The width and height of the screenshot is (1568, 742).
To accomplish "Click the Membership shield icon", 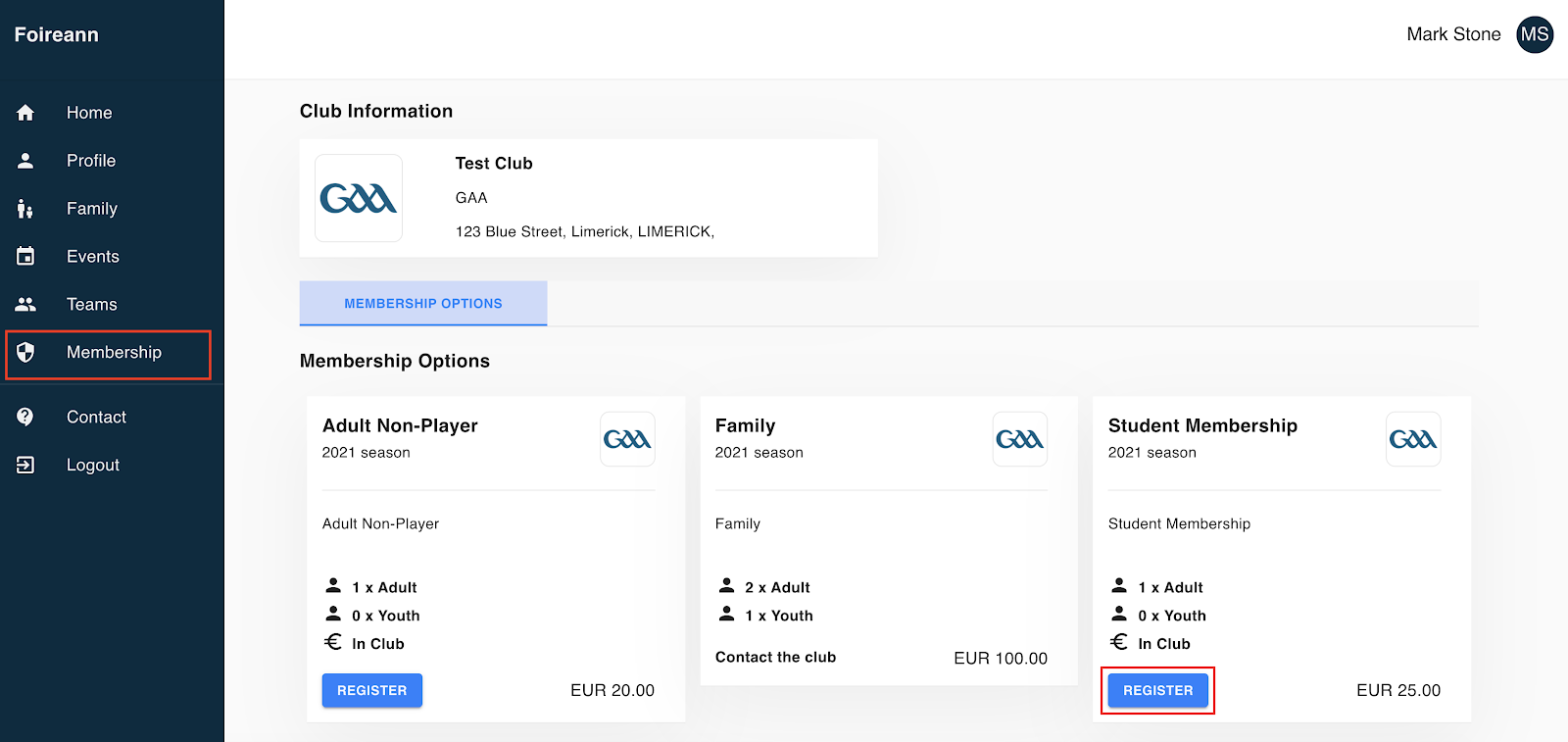I will pos(25,353).
